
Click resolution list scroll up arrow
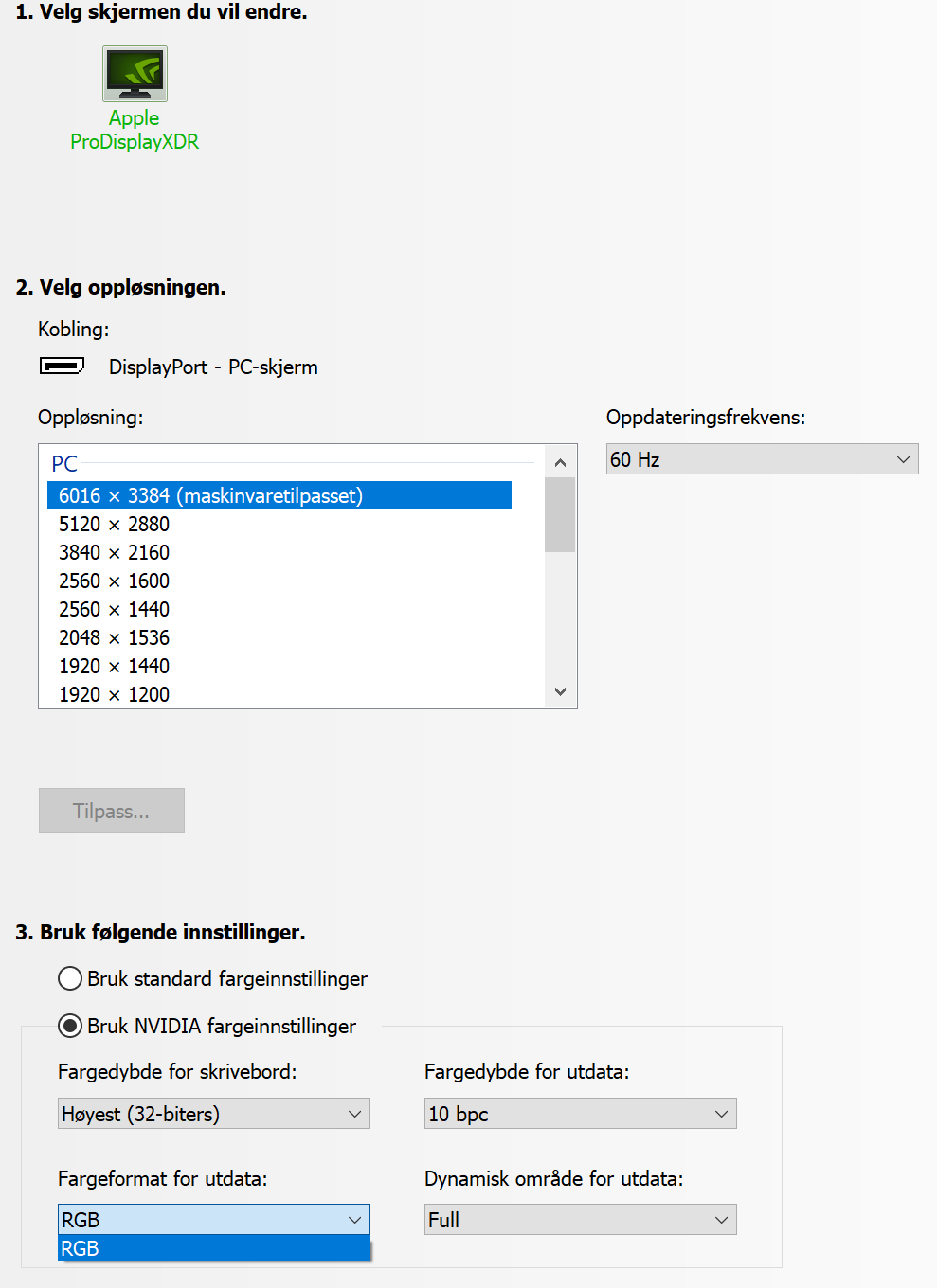tap(560, 462)
